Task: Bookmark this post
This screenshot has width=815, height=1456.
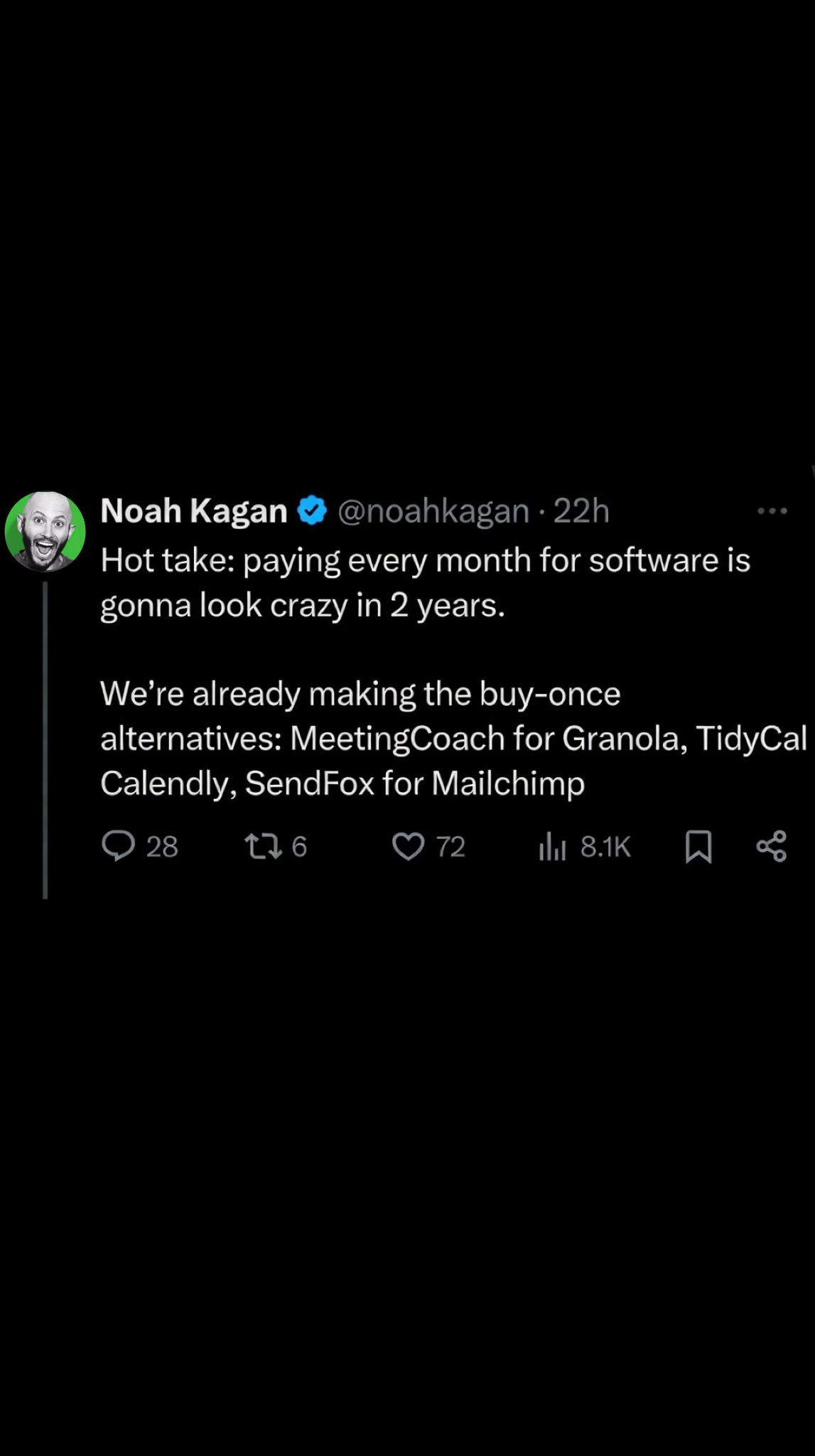Action: pos(698,847)
